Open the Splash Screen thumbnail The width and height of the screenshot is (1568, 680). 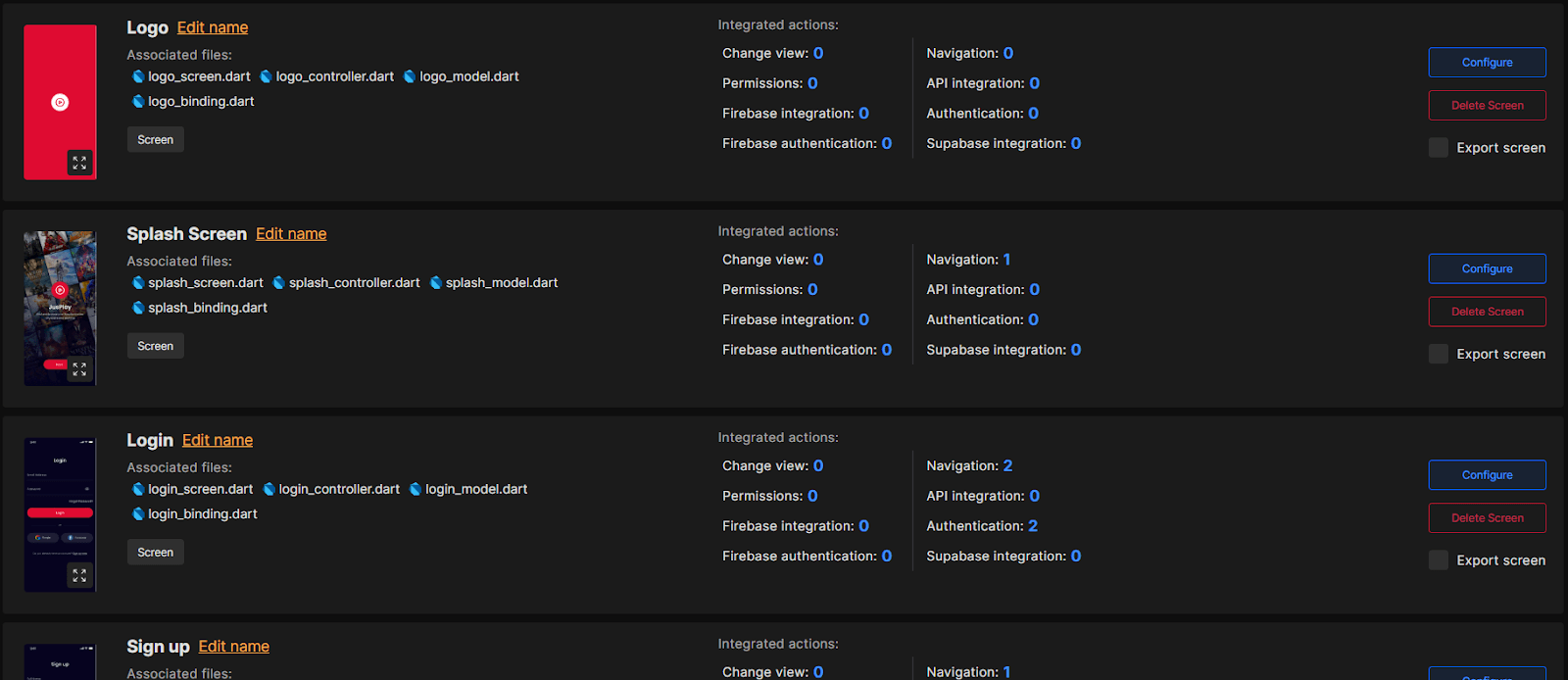(60, 309)
